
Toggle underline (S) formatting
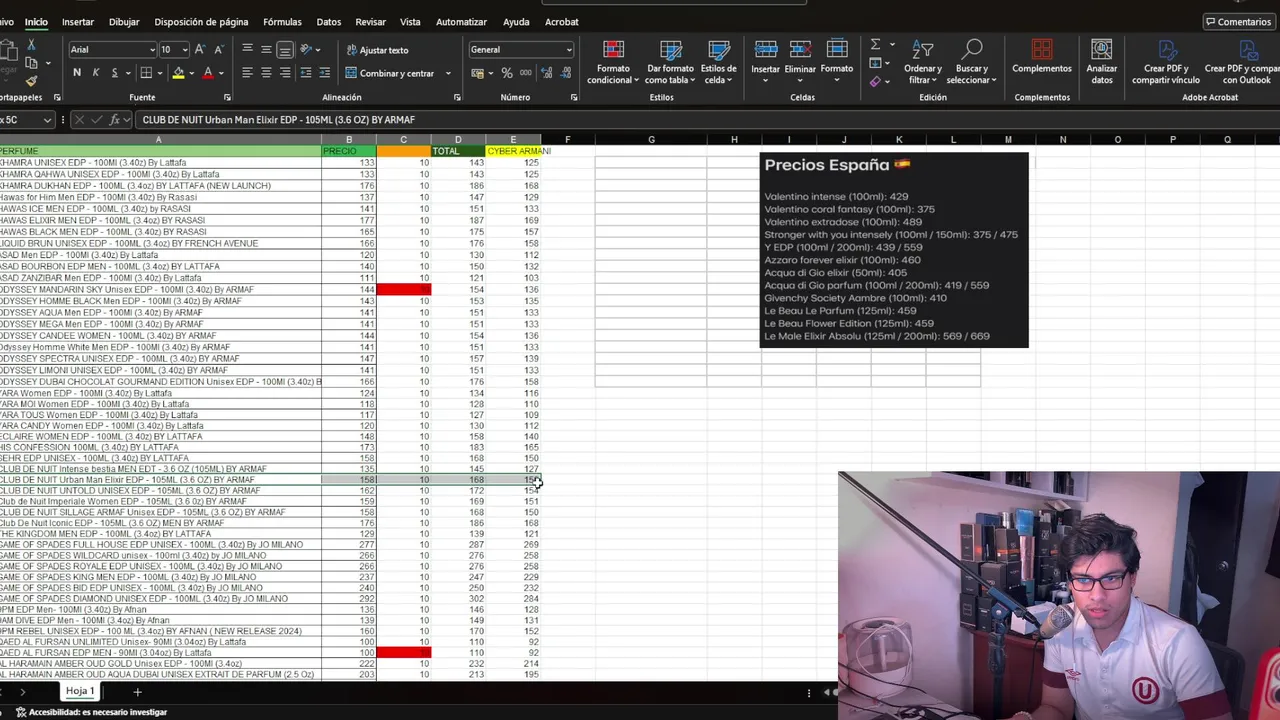[x=114, y=73]
